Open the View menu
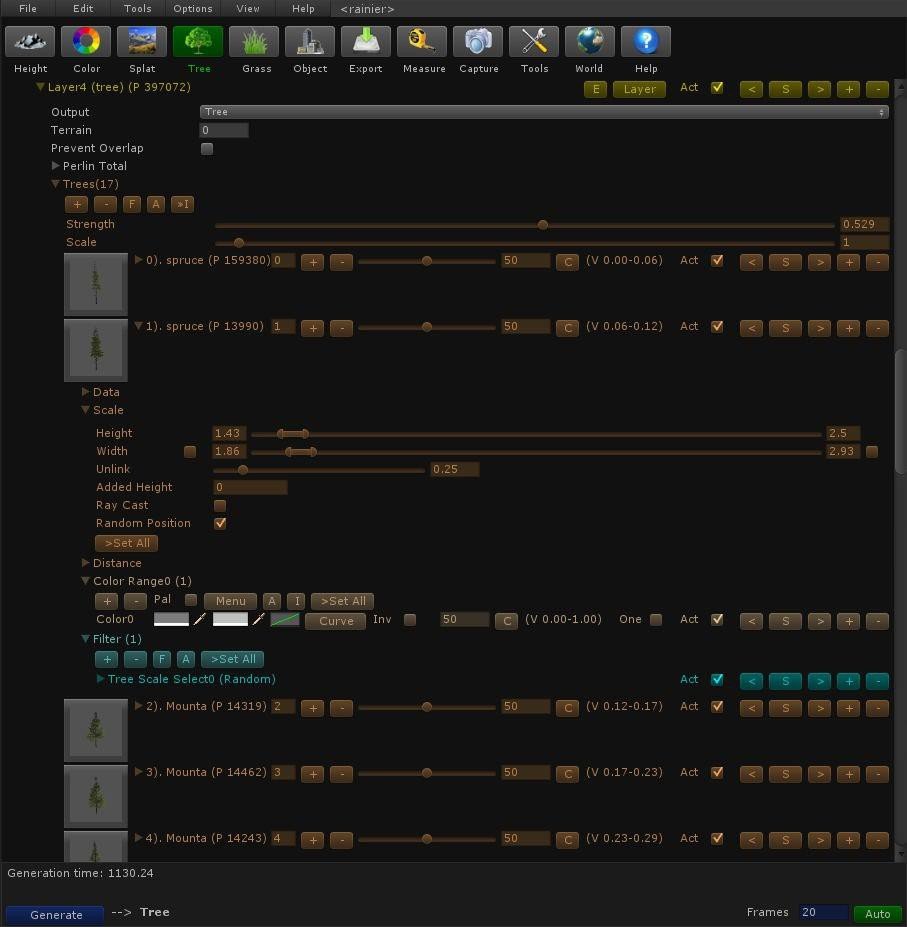Viewport: 907px width, 927px height. [248, 8]
